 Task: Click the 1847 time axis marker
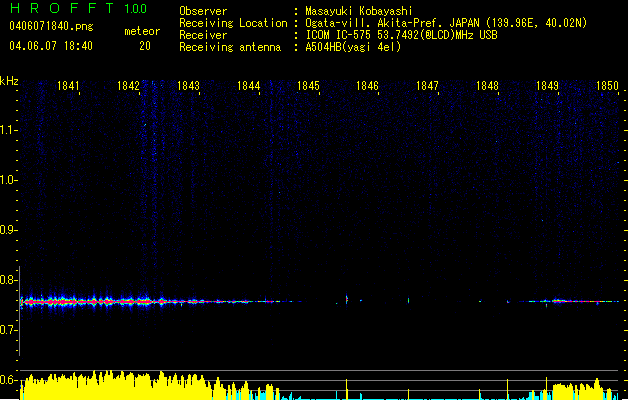tap(427, 86)
